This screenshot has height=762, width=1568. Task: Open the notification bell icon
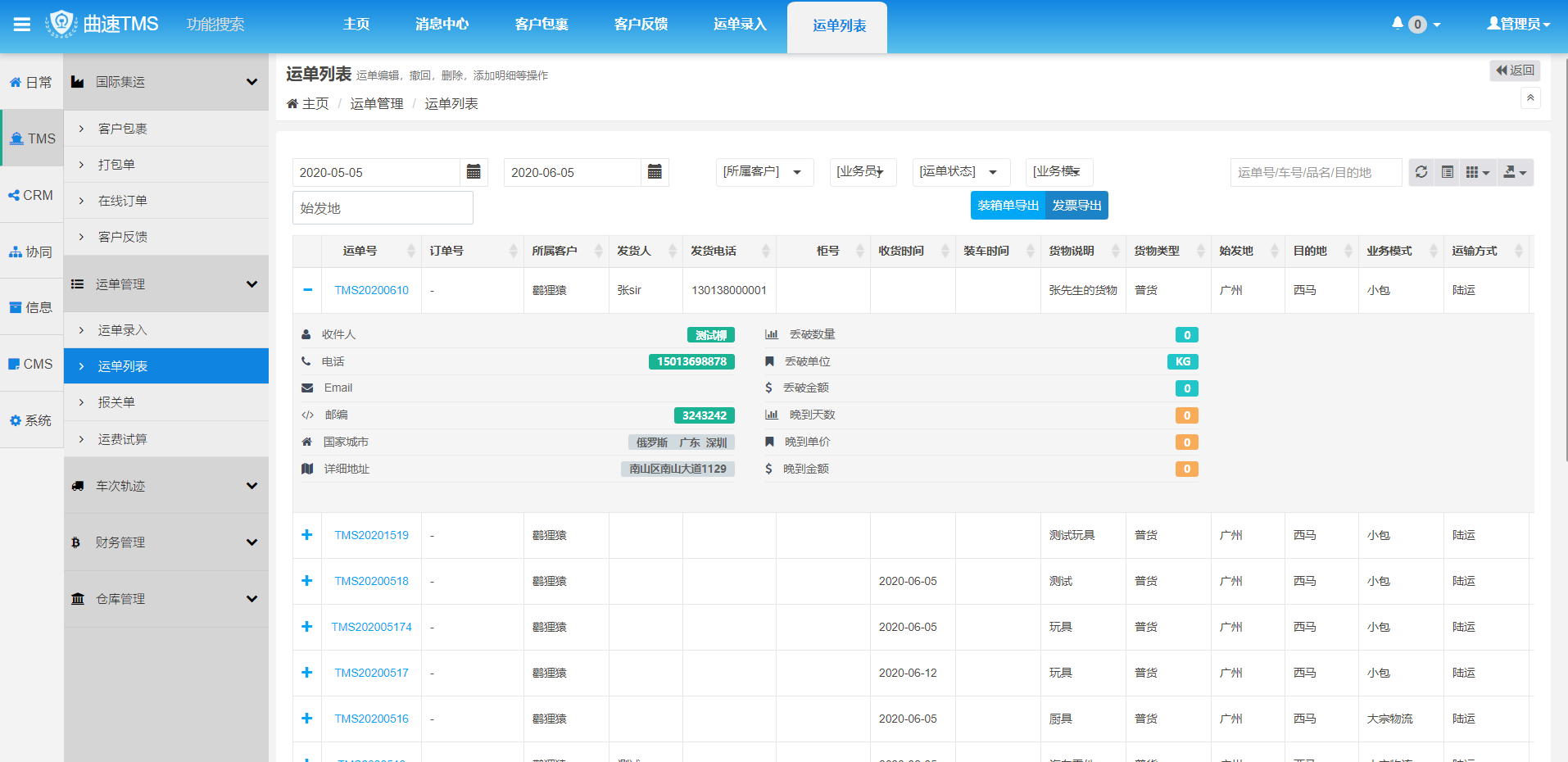point(1398,23)
